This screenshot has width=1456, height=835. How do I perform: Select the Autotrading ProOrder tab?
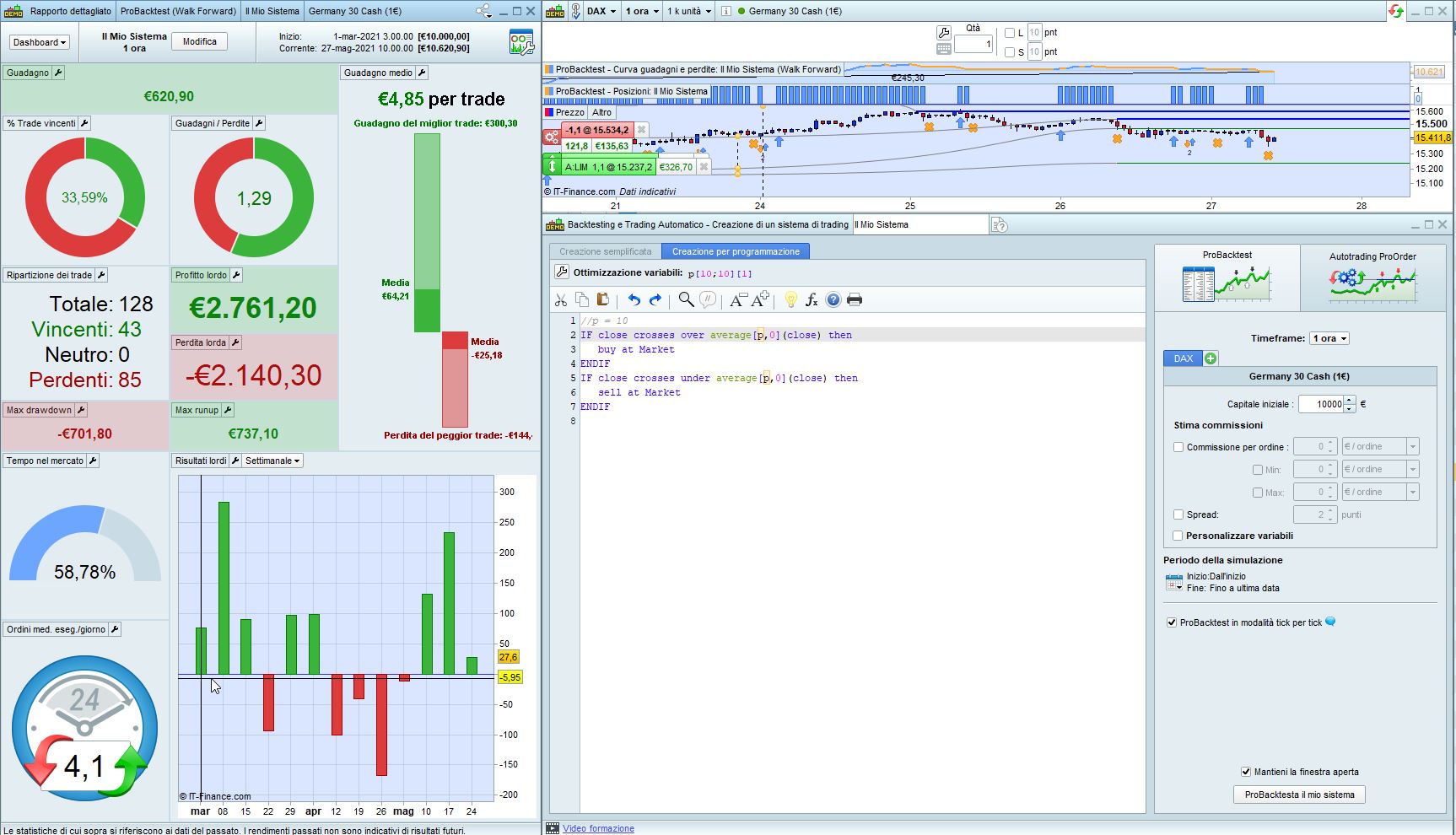point(1372,277)
